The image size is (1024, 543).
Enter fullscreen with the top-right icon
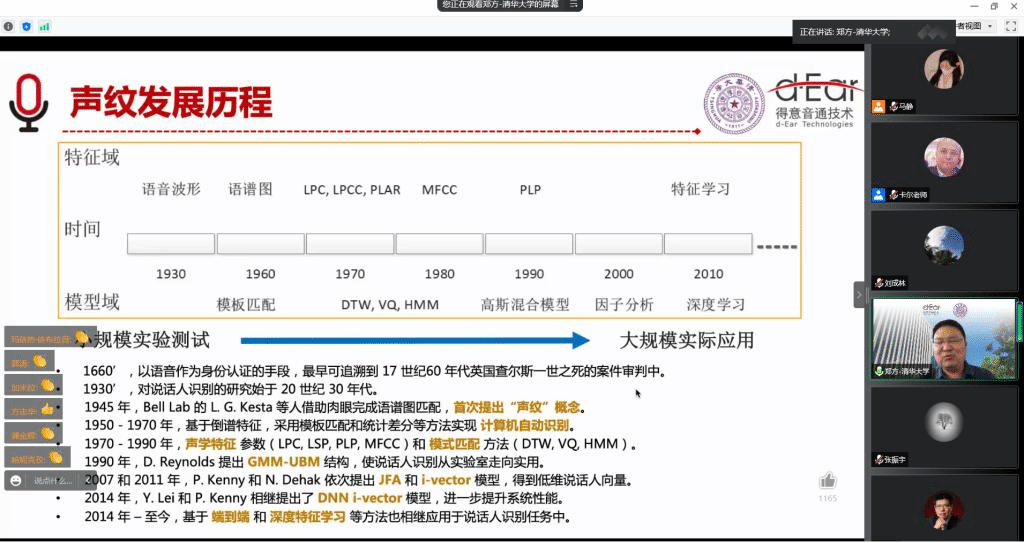click(1010, 26)
